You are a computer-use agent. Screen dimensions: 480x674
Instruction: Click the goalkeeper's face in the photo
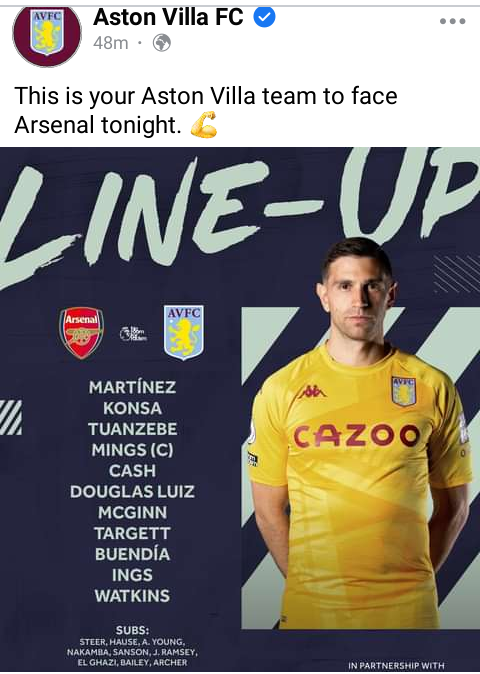click(357, 301)
